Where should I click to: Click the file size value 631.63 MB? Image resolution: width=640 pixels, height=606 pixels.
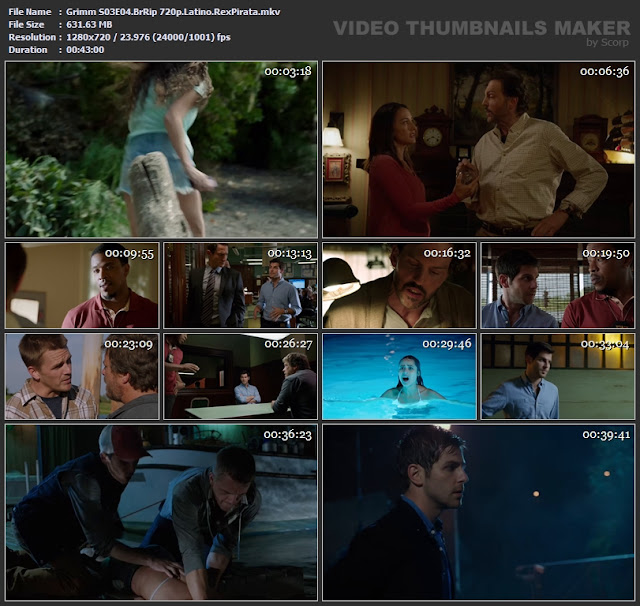click(x=89, y=24)
